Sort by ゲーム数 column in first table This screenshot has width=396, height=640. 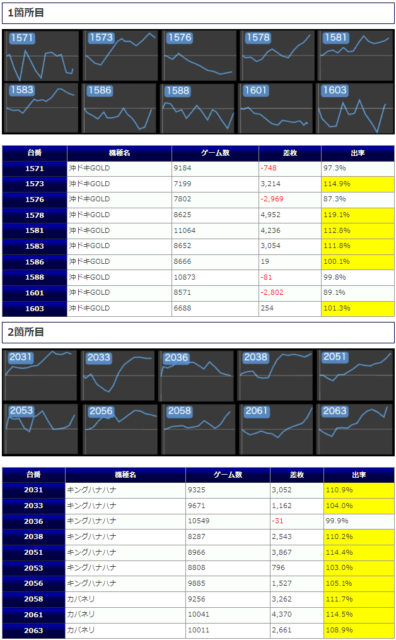215,153
